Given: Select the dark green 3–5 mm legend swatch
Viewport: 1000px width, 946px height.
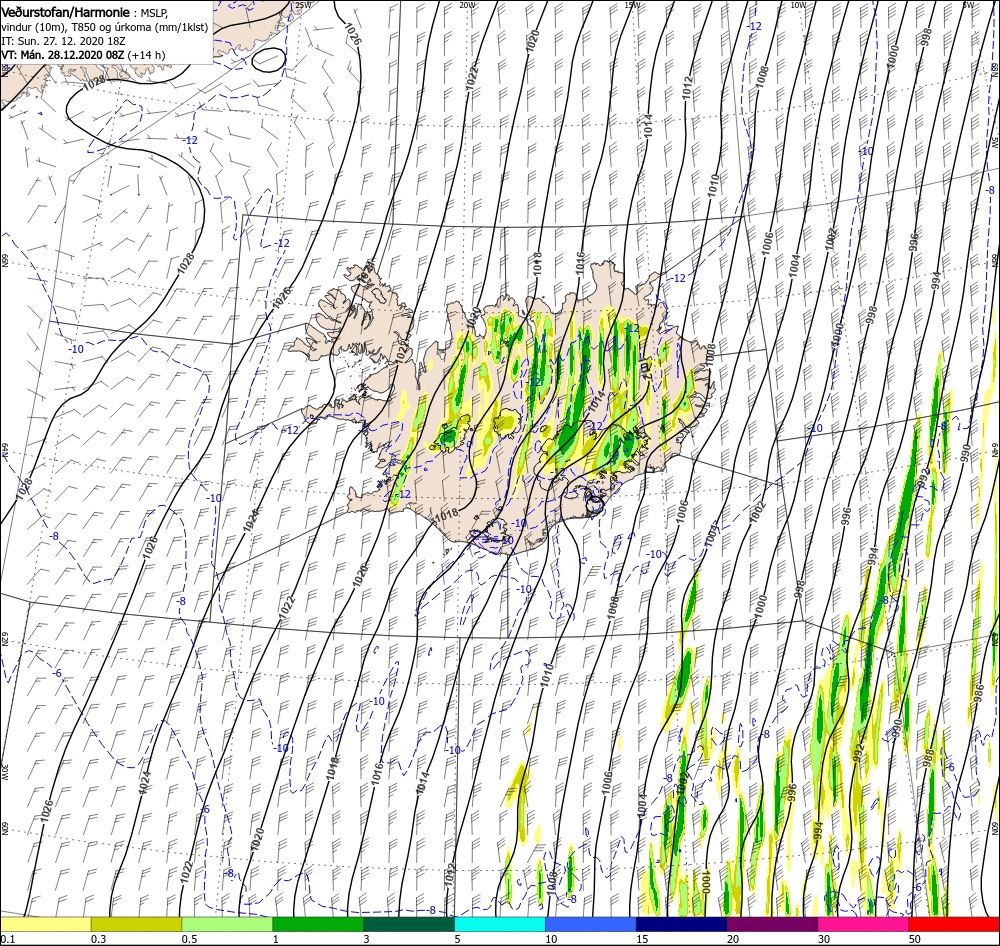Looking at the screenshot, I should click(x=409, y=924).
